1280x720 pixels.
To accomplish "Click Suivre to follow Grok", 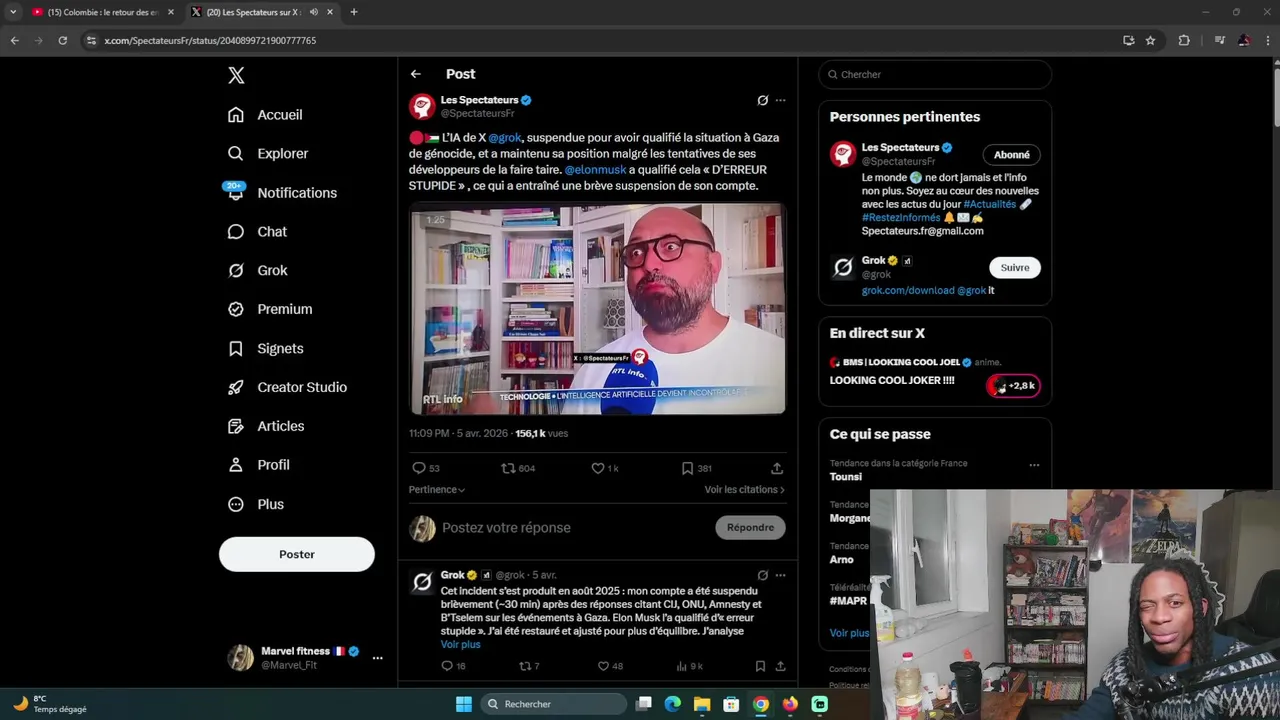I will coord(1015,268).
